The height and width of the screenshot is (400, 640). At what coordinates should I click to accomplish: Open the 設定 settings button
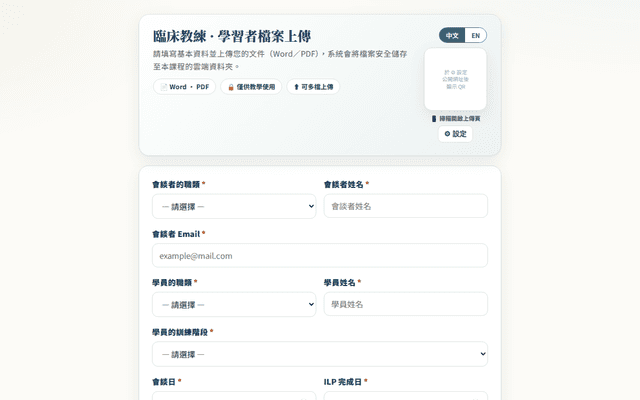(456, 134)
